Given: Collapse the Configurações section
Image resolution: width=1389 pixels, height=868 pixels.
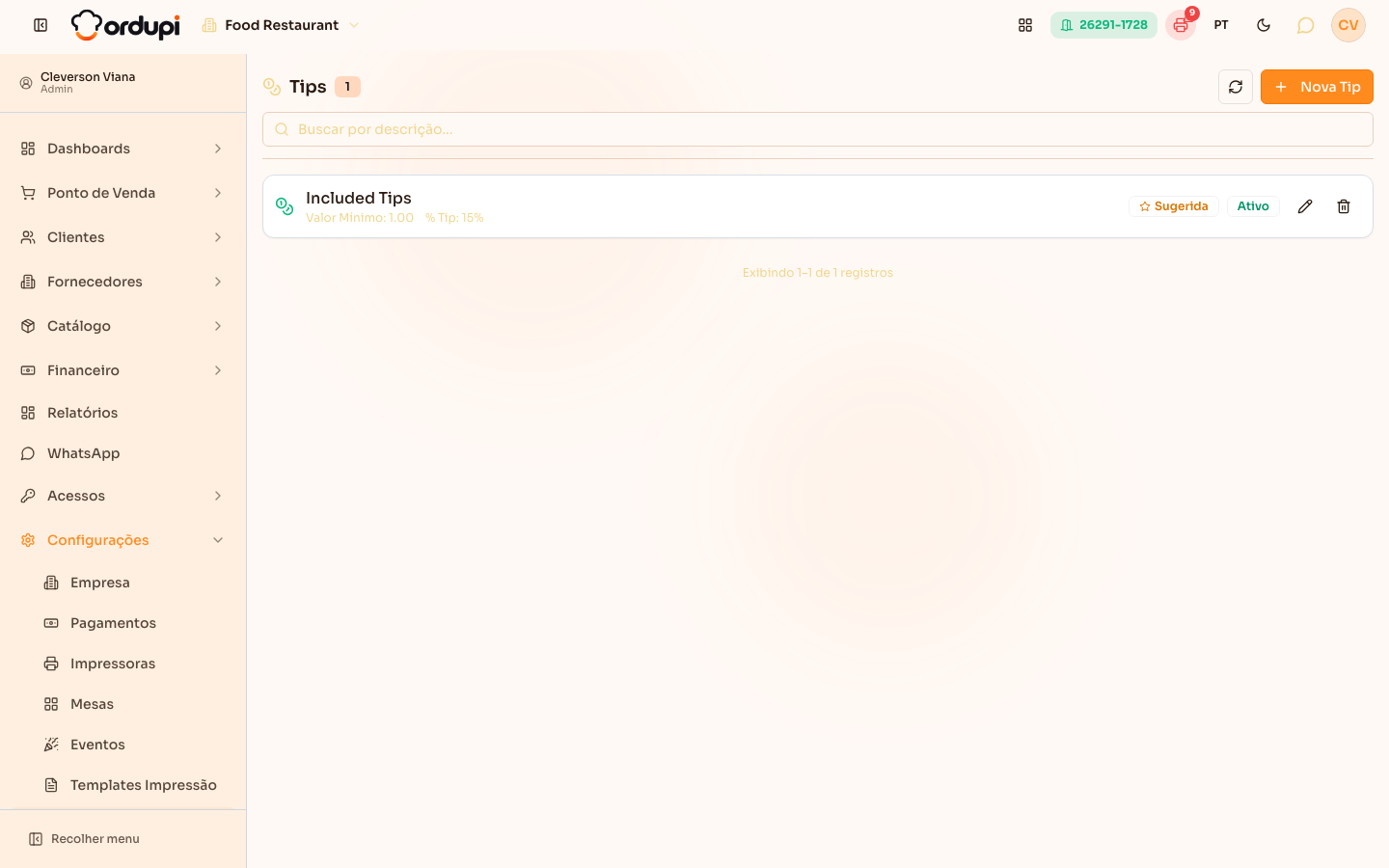Looking at the screenshot, I should pos(123,540).
